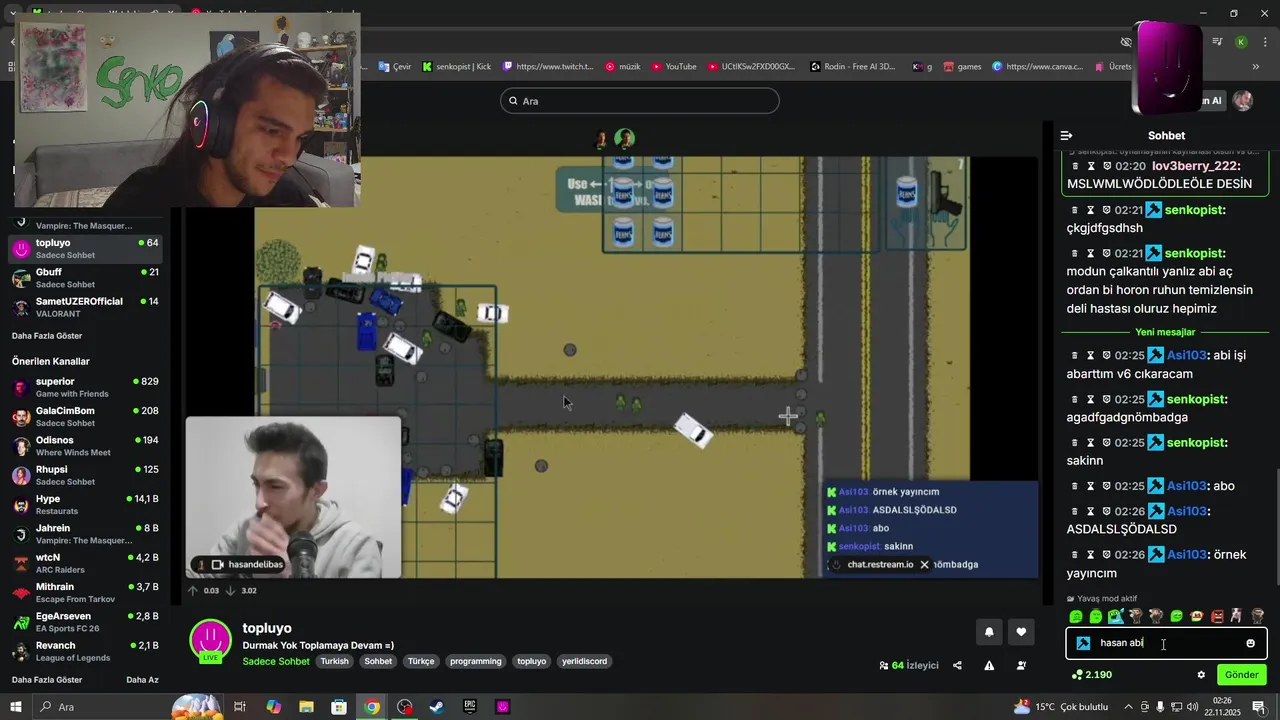
Task: Insert the crying blue-green emote
Action: click(x=1116, y=616)
